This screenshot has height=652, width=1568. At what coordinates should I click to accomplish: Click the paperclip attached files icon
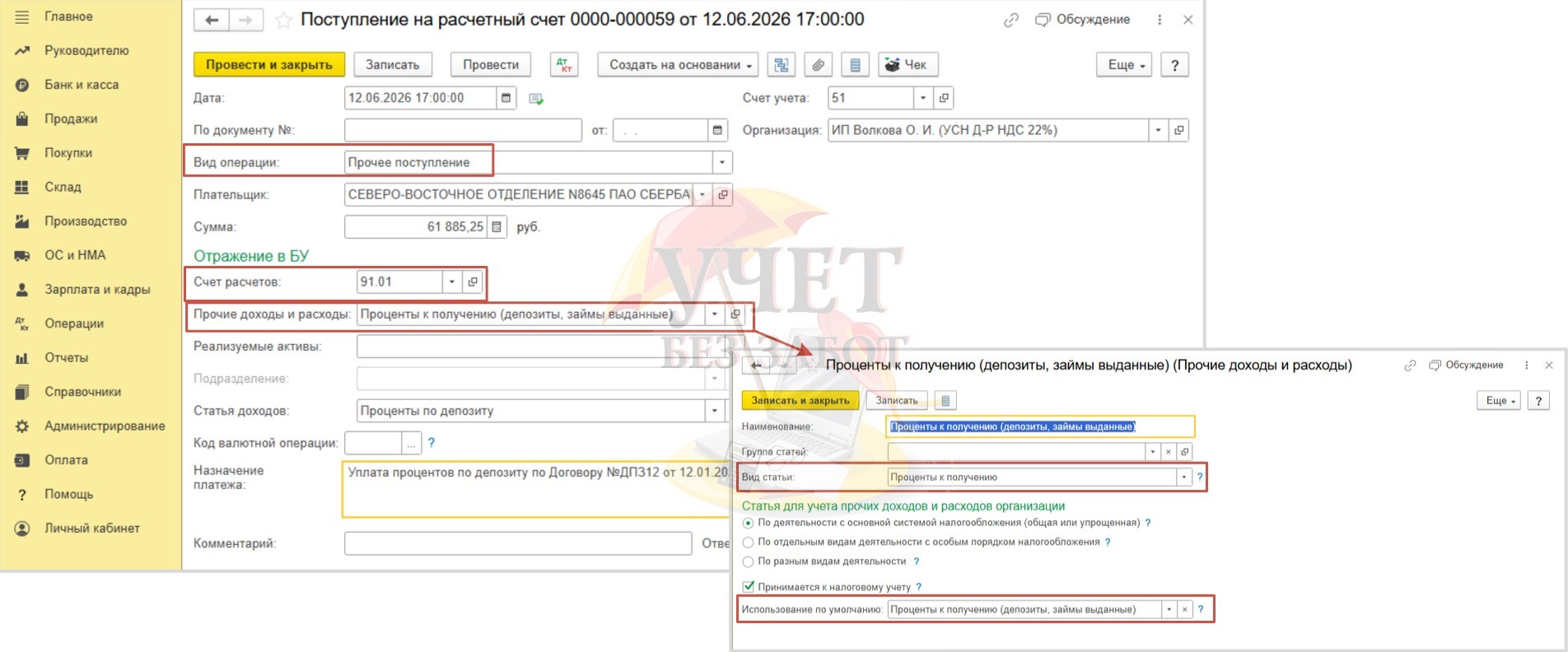click(x=818, y=65)
